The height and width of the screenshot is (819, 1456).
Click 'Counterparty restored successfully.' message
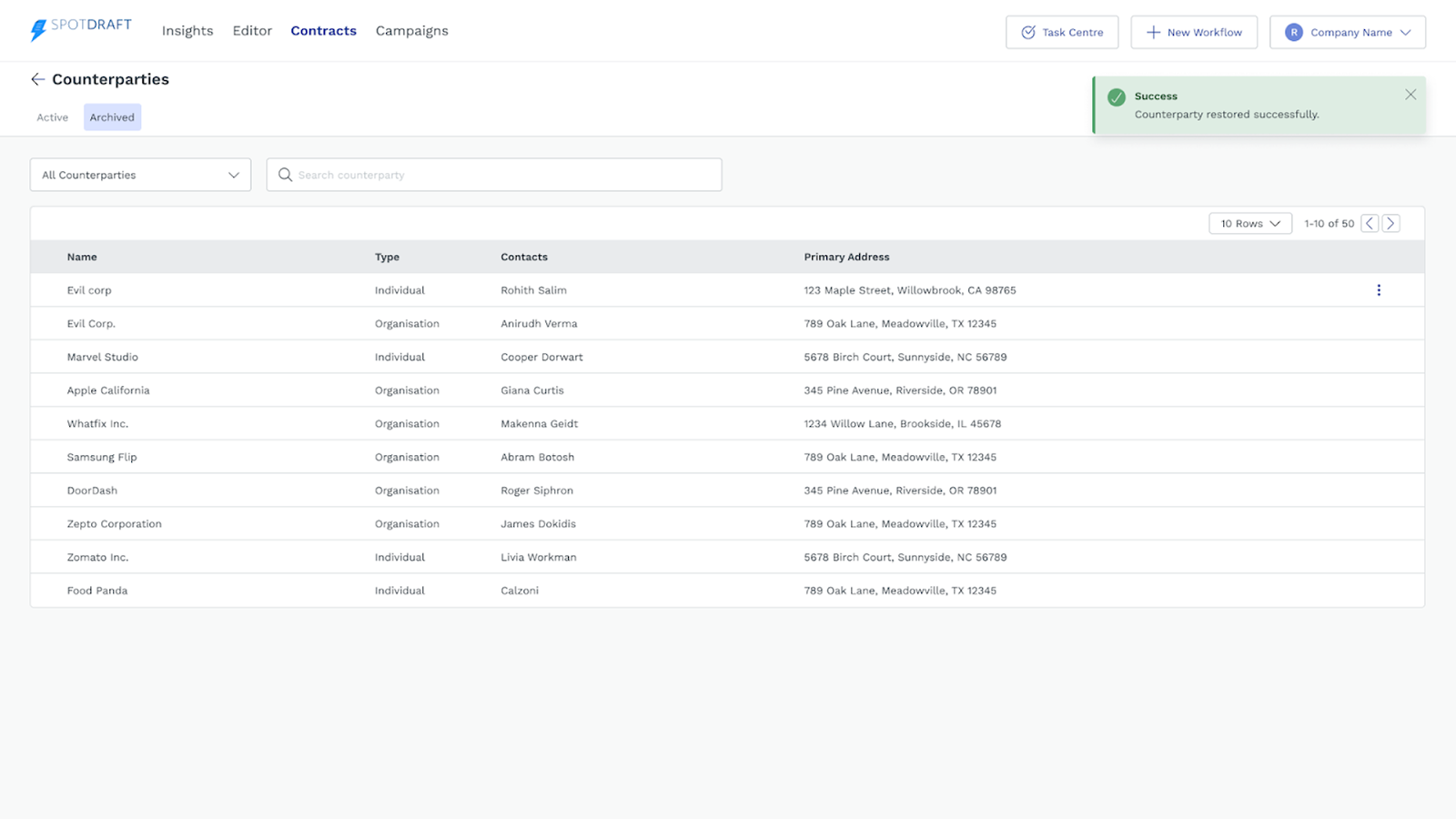click(x=1227, y=115)
